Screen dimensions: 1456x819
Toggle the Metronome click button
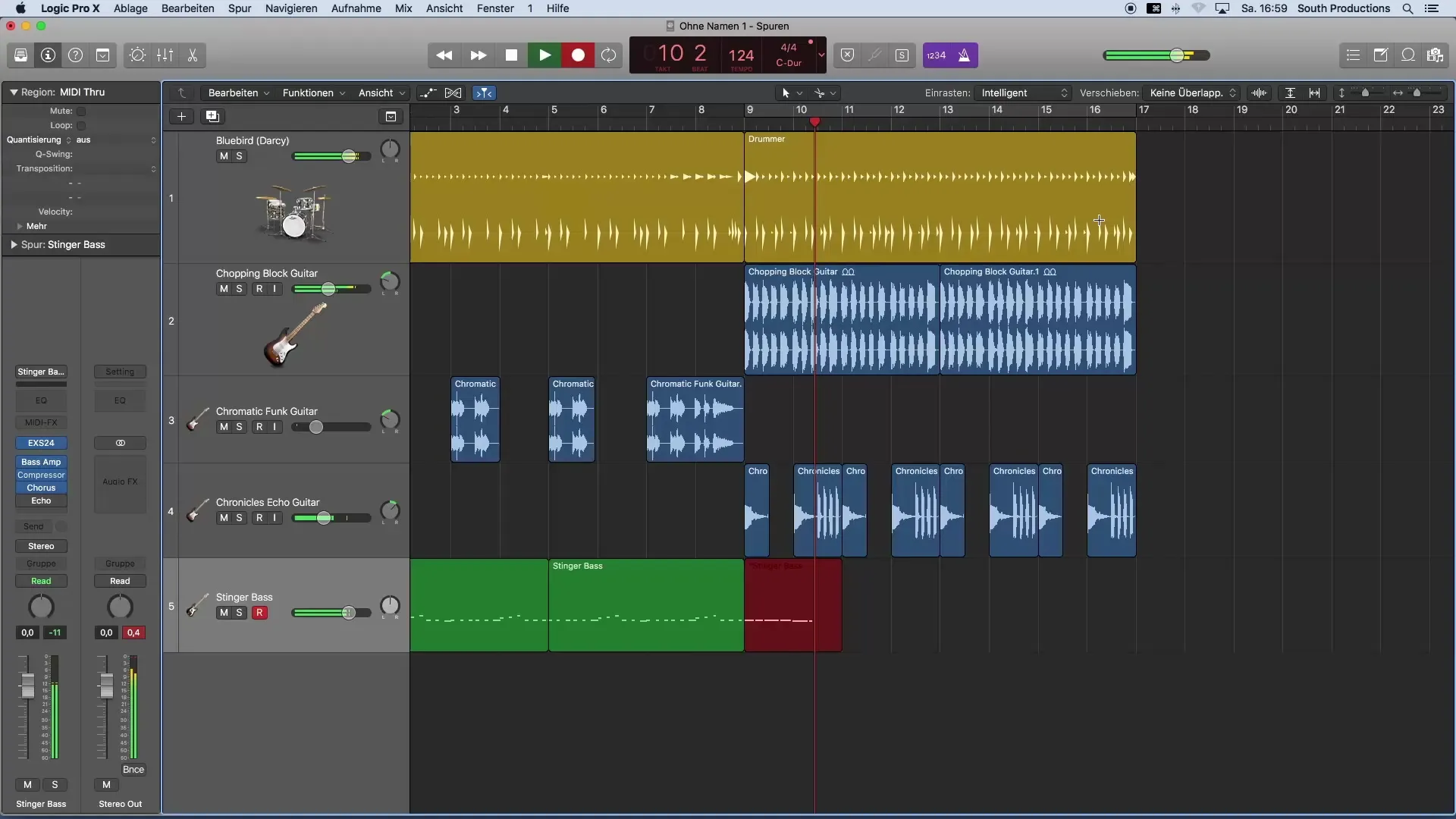coord(964,55)
